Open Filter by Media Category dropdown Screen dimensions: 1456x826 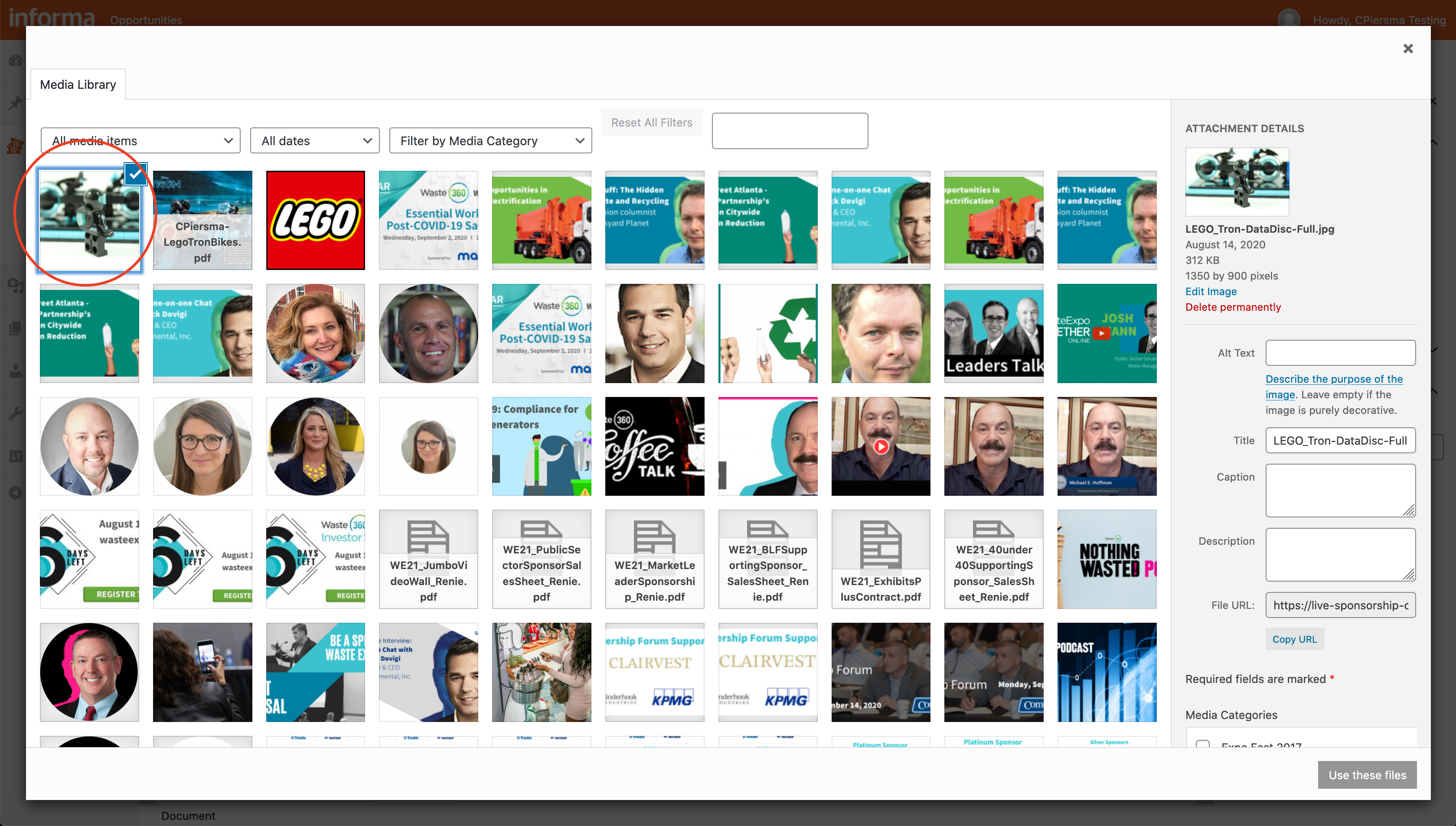point(490,140)
